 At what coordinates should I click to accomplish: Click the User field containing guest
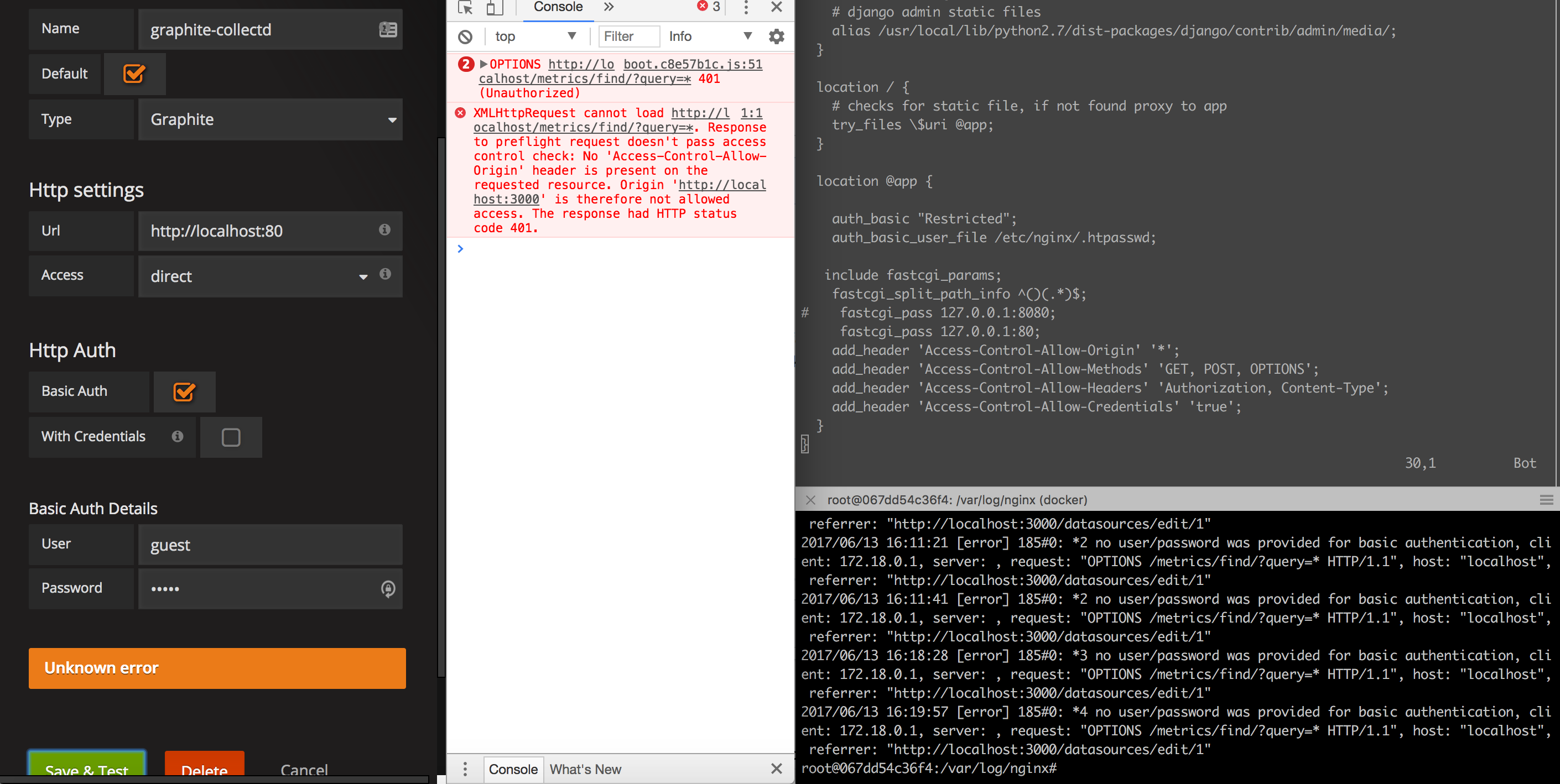(x=270, y=545)
